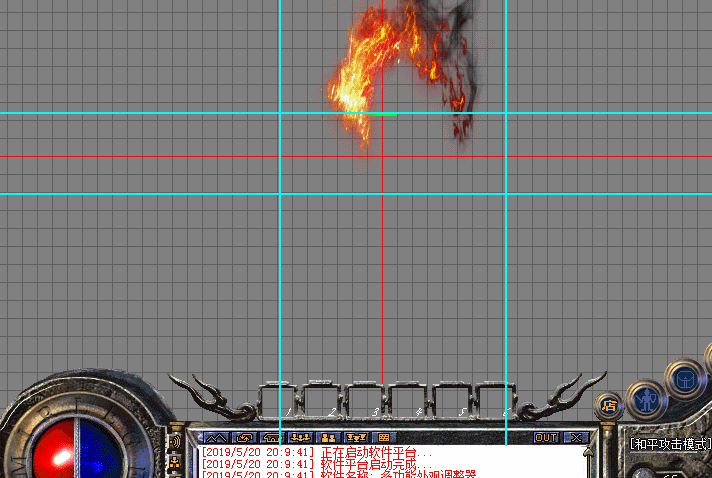The width and height of the screenshot is (712, 478).
Task: Switch mode via the 和平攻击模式 label
Action: tap(671, 444)
